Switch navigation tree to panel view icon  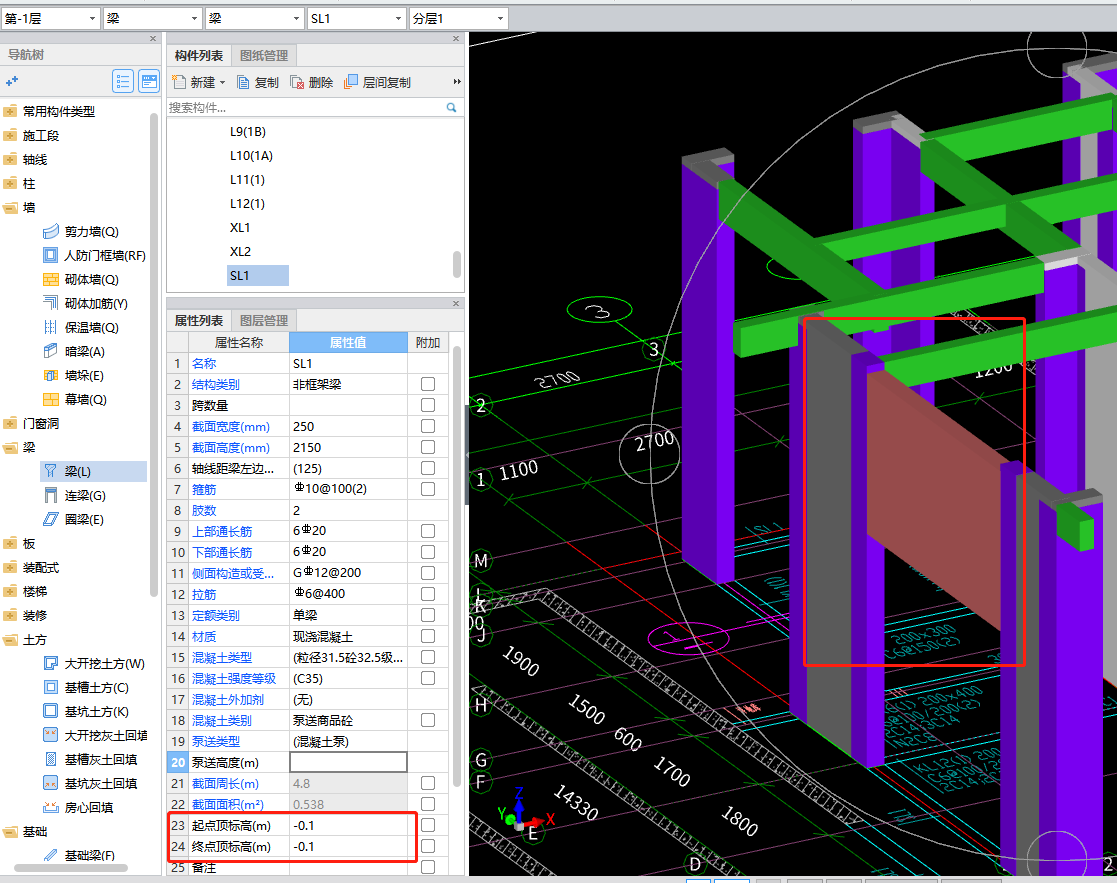click(149, 82)
